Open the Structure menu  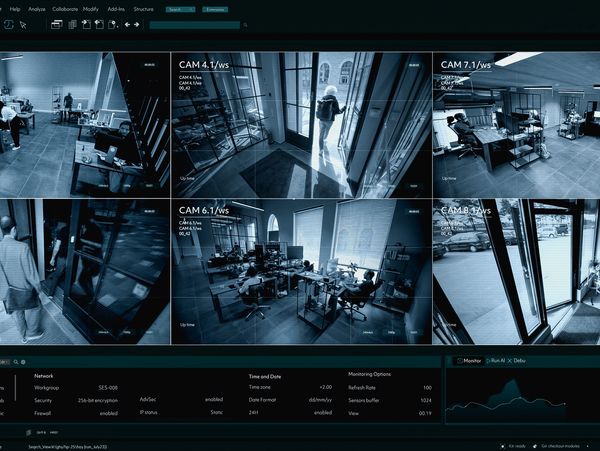[143, 8]
